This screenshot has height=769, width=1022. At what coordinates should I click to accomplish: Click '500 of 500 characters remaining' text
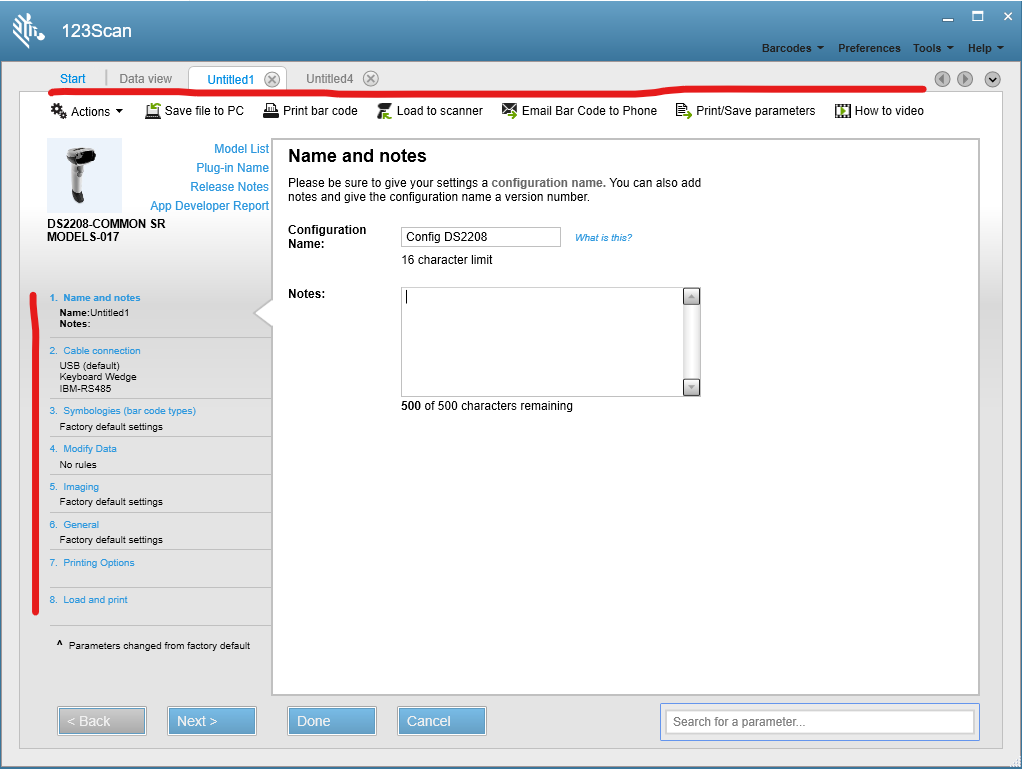[487, 405]
